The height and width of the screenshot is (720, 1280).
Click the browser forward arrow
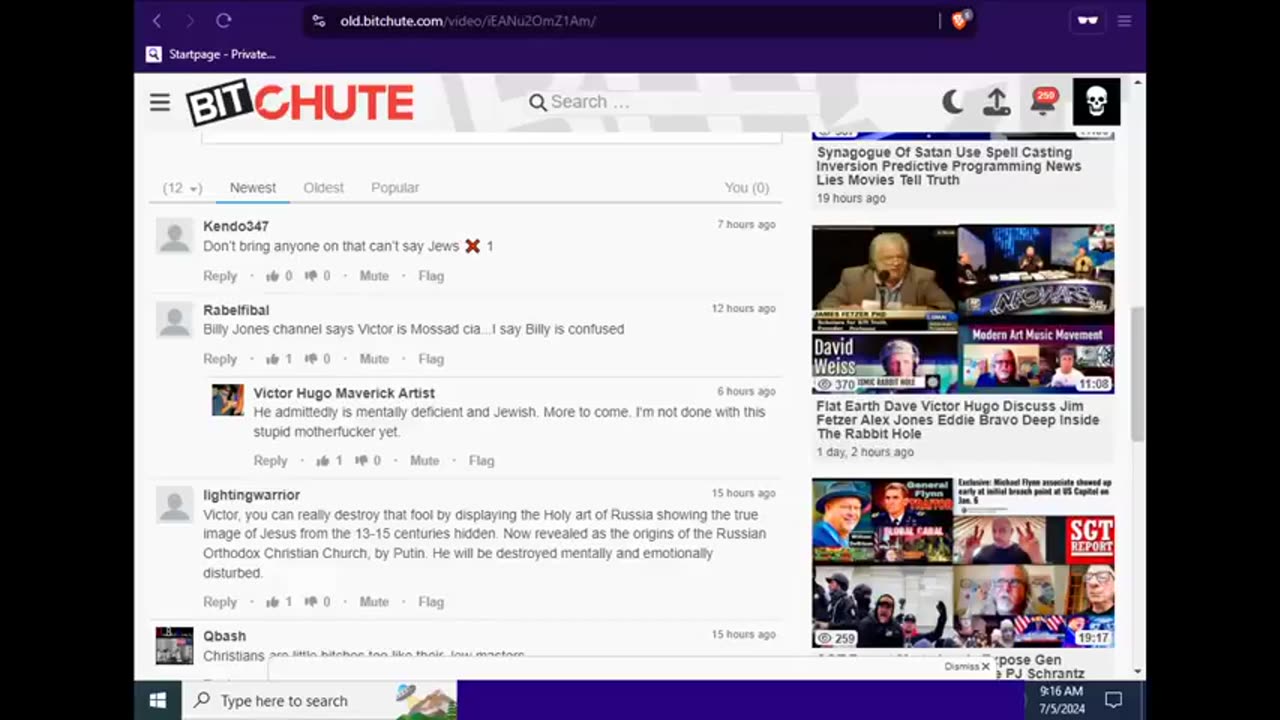pos(190,20)
